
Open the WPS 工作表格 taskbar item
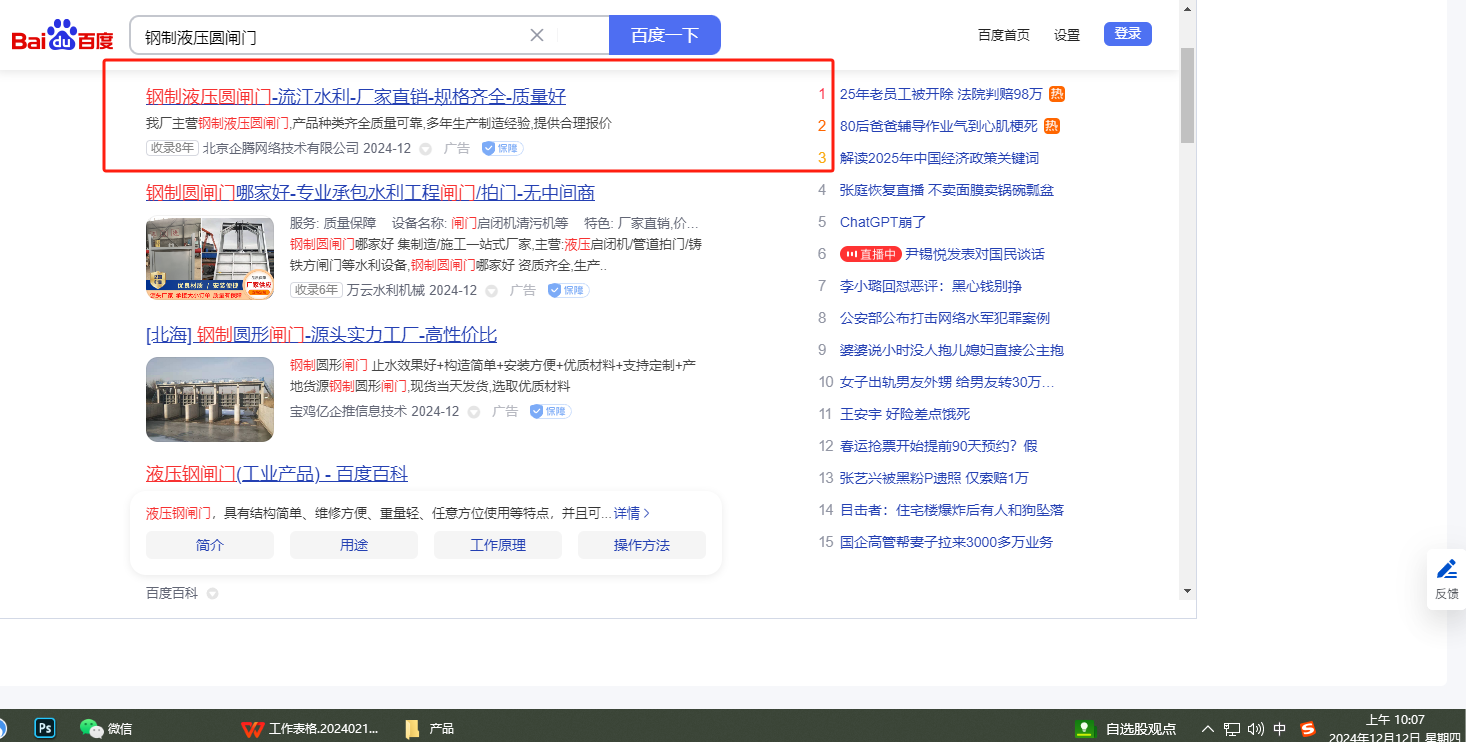pos(311,729)
